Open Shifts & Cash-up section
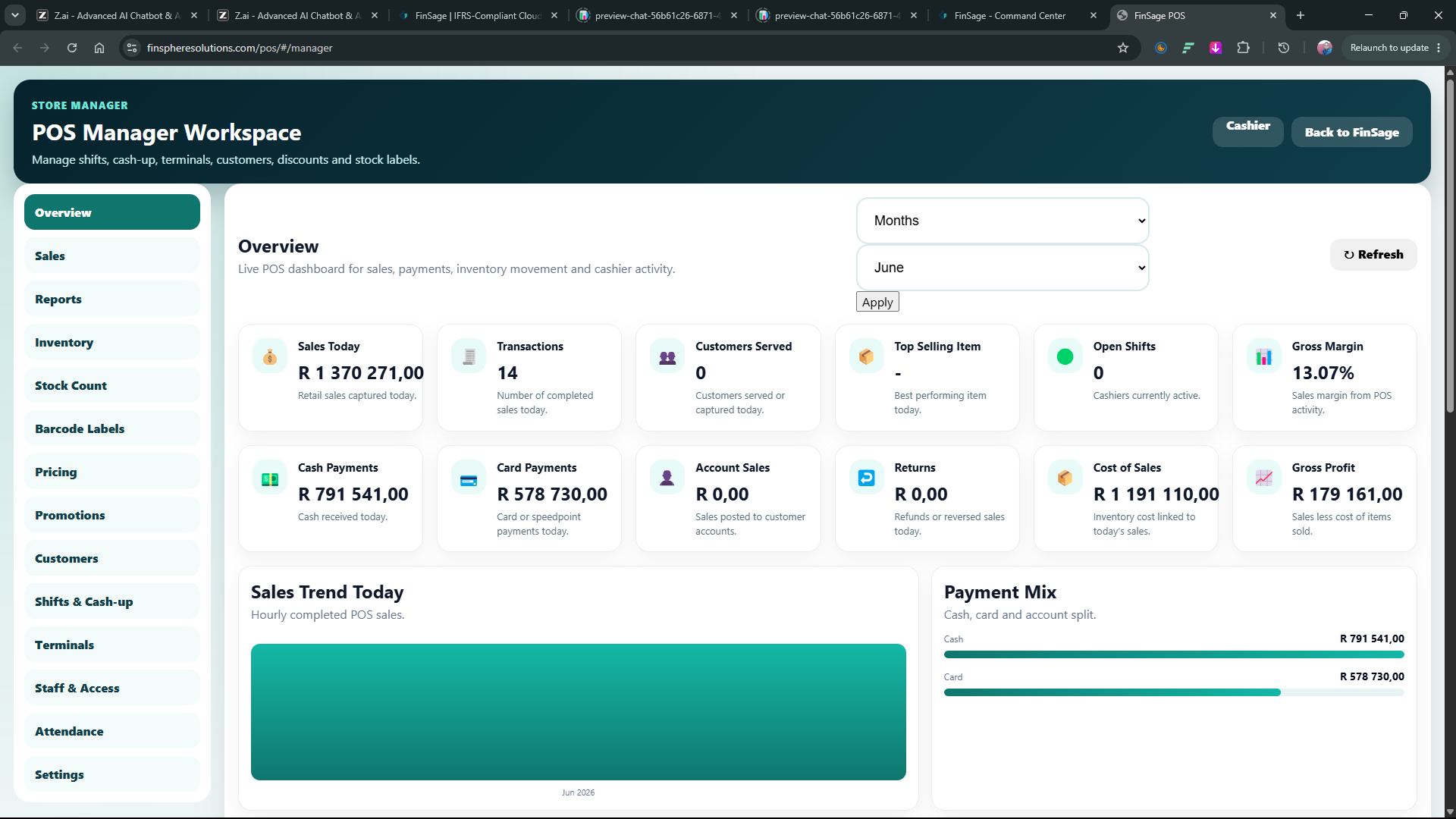The width and height of the screenshot is (1456, 819). pos(112,601)
